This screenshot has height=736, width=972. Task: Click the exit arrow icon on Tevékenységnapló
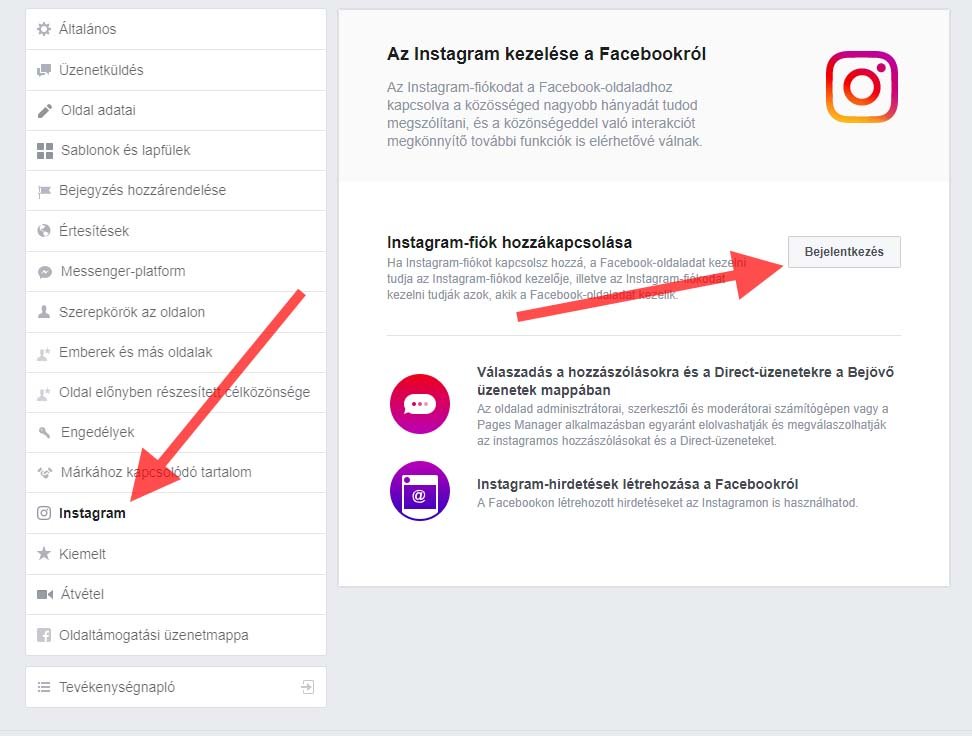coord(307,687)
